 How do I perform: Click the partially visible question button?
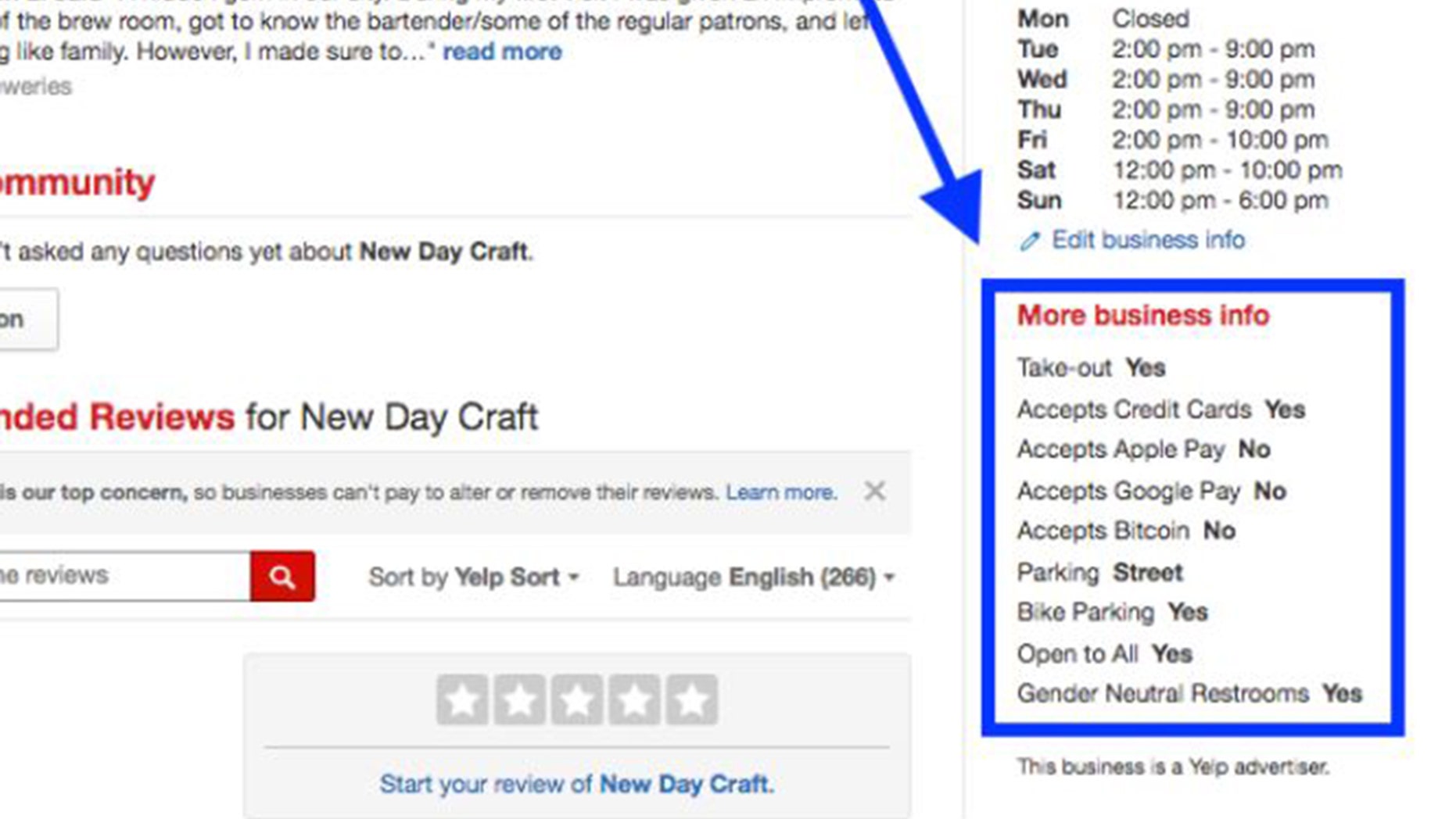coord(28,319)
